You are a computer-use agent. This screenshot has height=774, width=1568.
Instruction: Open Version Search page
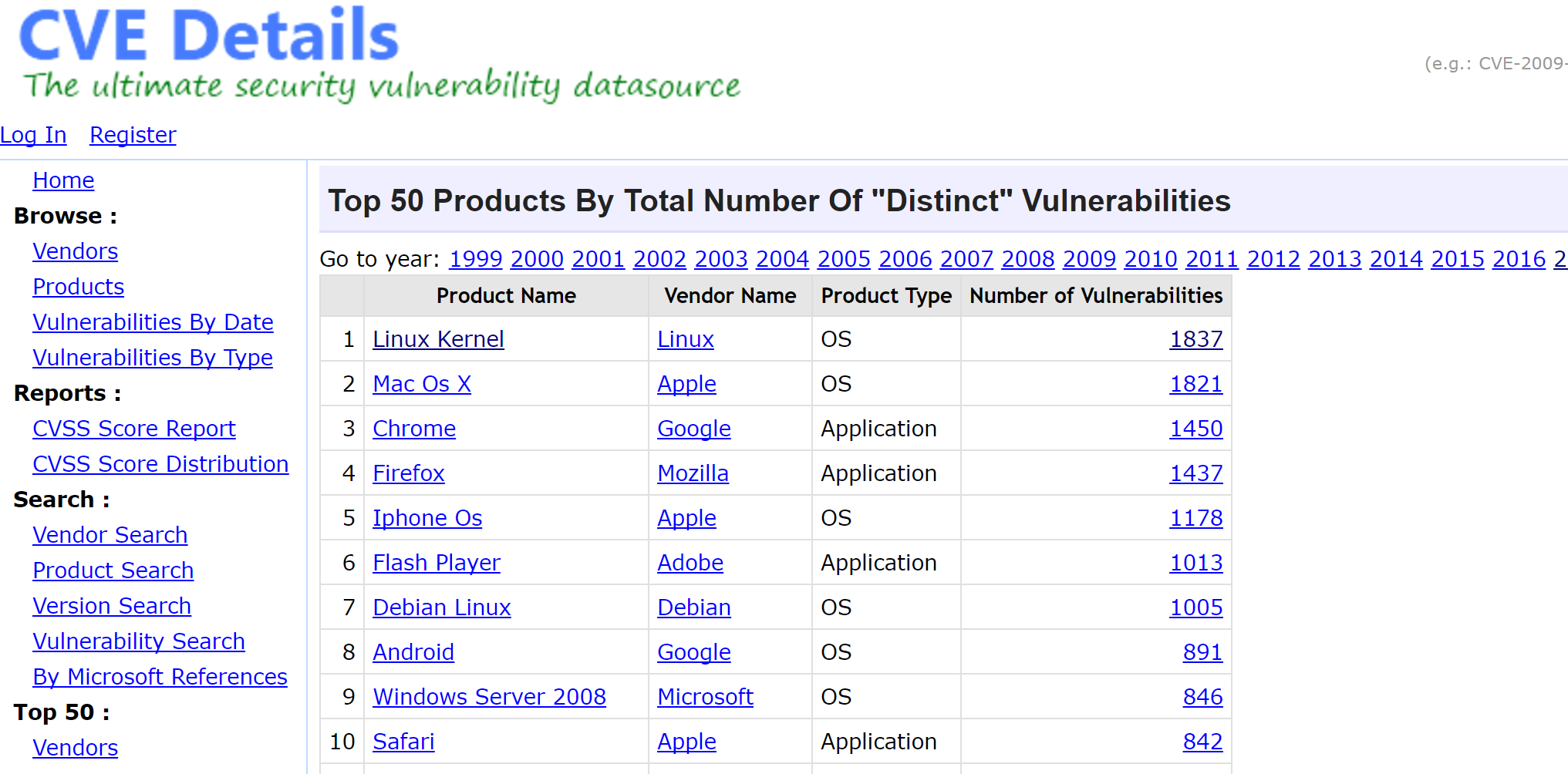(112, 606)
